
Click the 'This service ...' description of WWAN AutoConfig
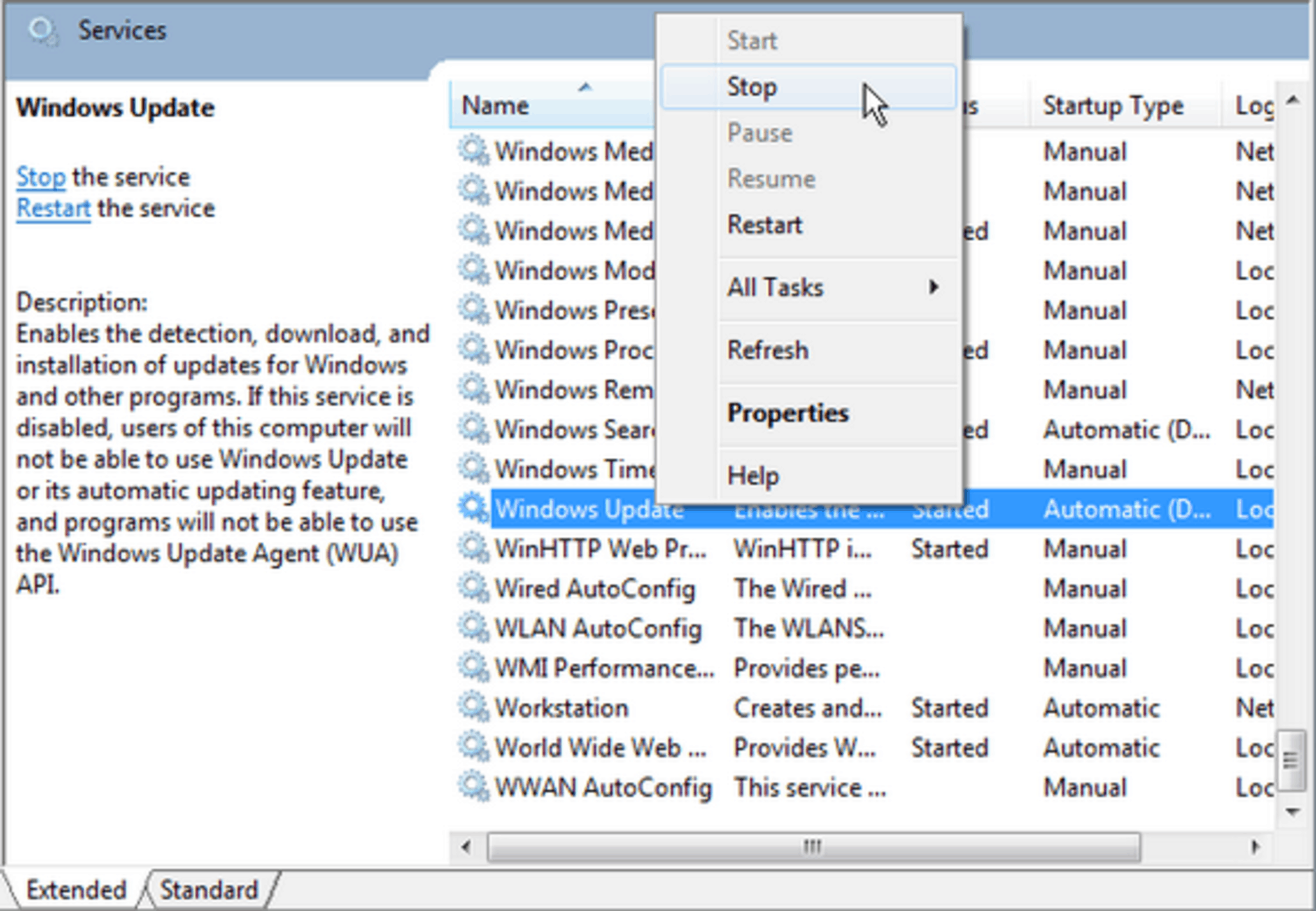click(x=810, y=788)
